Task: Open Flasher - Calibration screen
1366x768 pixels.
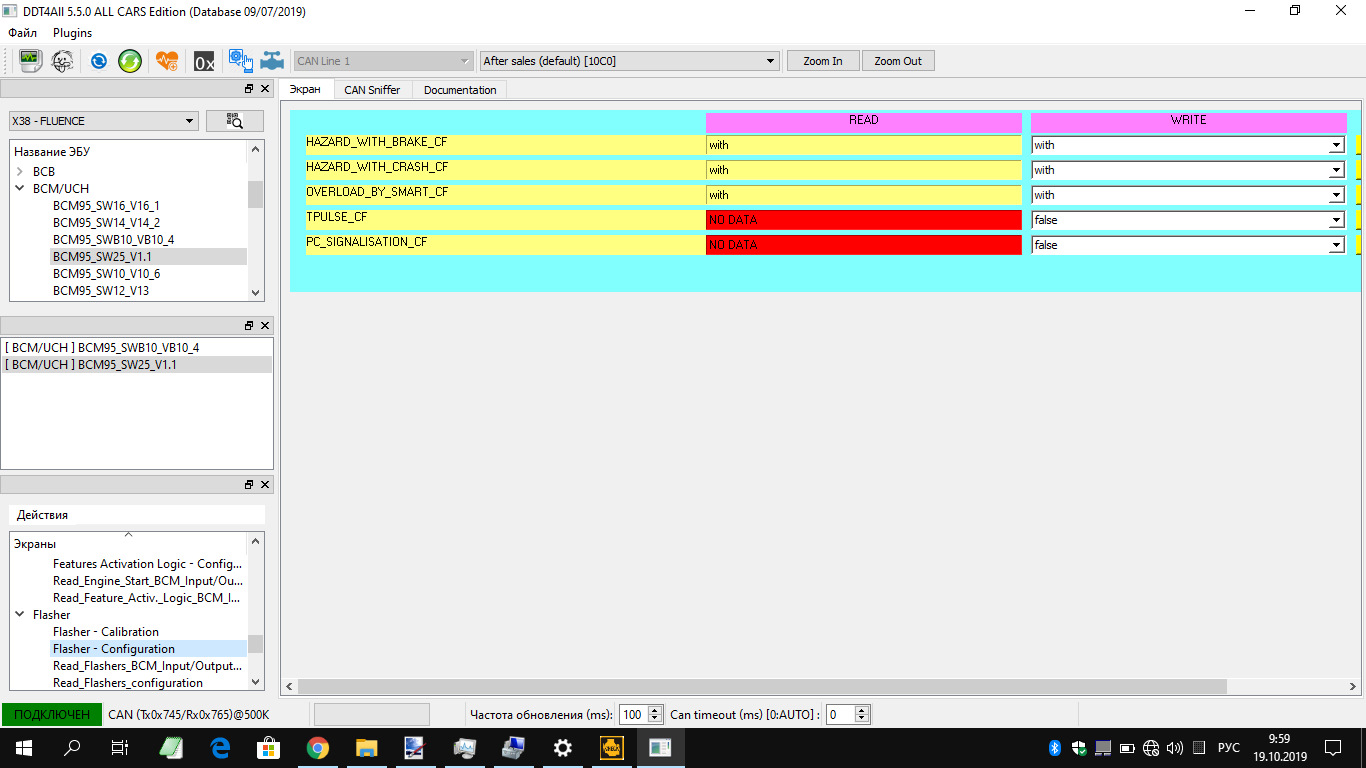Action: pos(106,632)
